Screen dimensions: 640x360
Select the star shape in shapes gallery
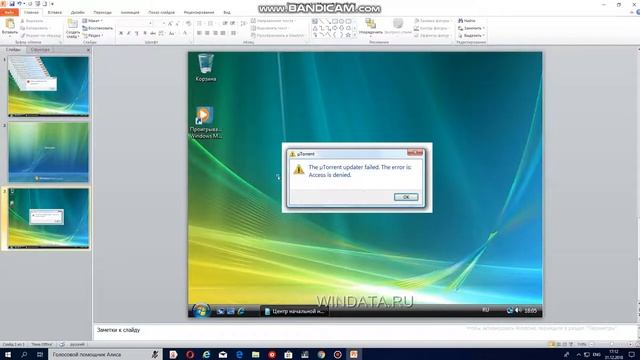pos(348,35)
